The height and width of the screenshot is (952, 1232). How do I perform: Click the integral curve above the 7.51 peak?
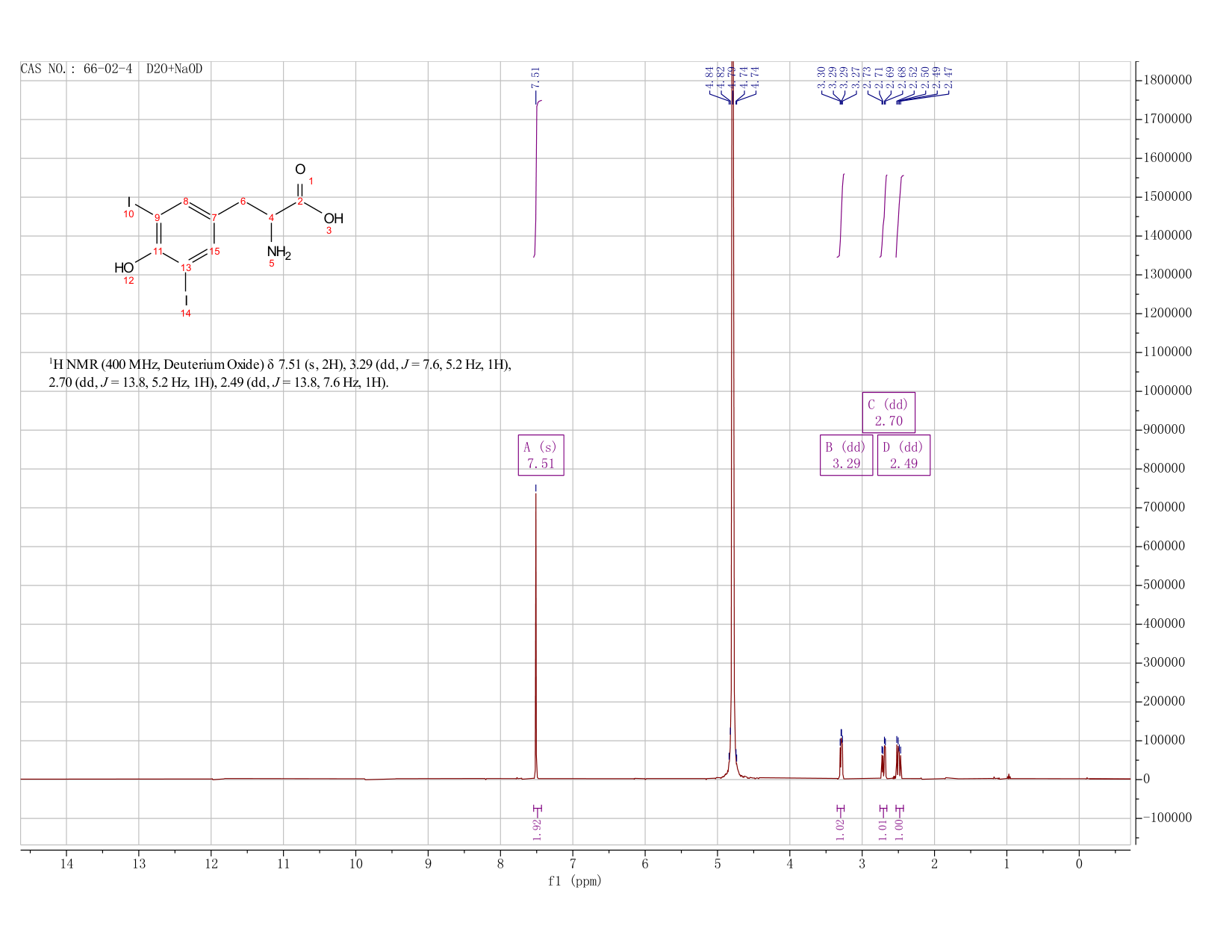point(537,179)
